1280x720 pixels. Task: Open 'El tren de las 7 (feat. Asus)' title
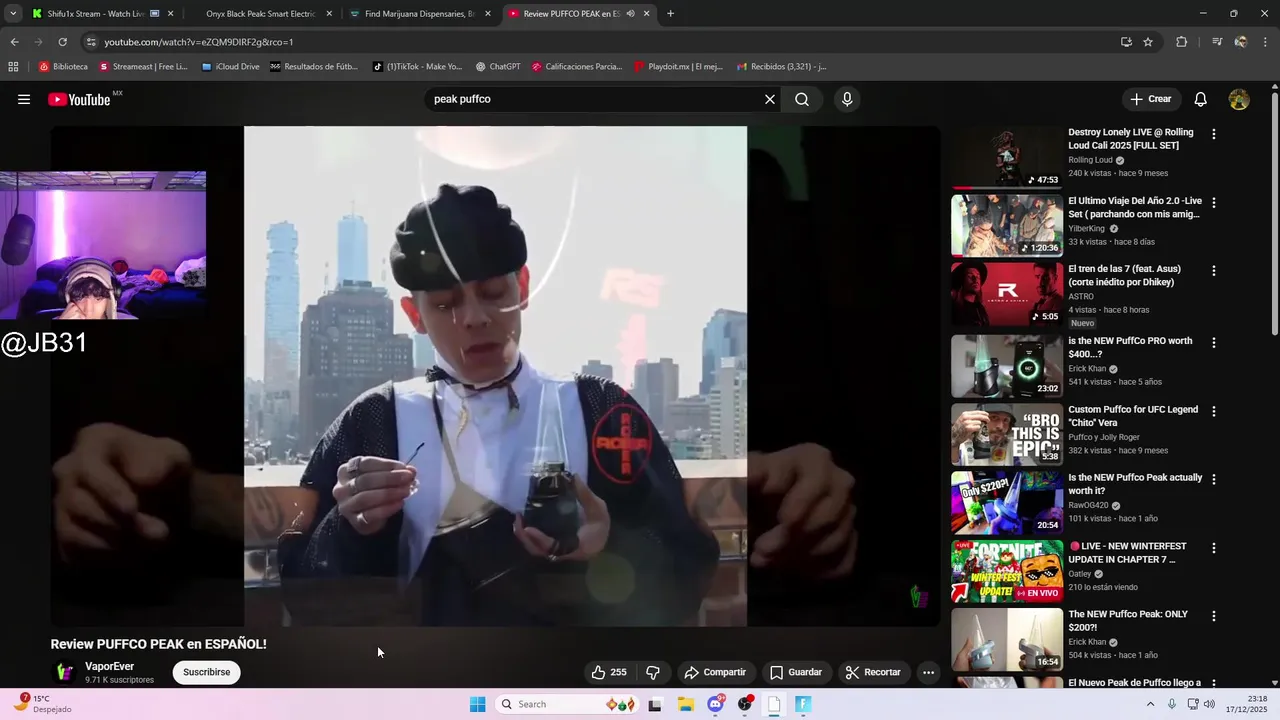click(x=1124, y=275)
